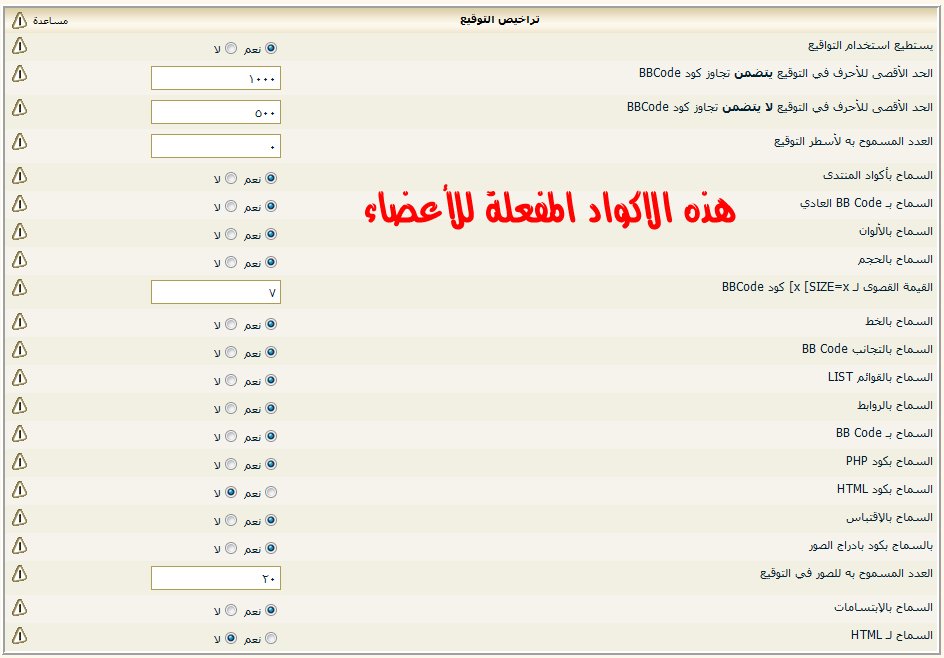
Task: Choose 'لا' for allowing colors (بالألوان)
Action: tap(231, 234)
